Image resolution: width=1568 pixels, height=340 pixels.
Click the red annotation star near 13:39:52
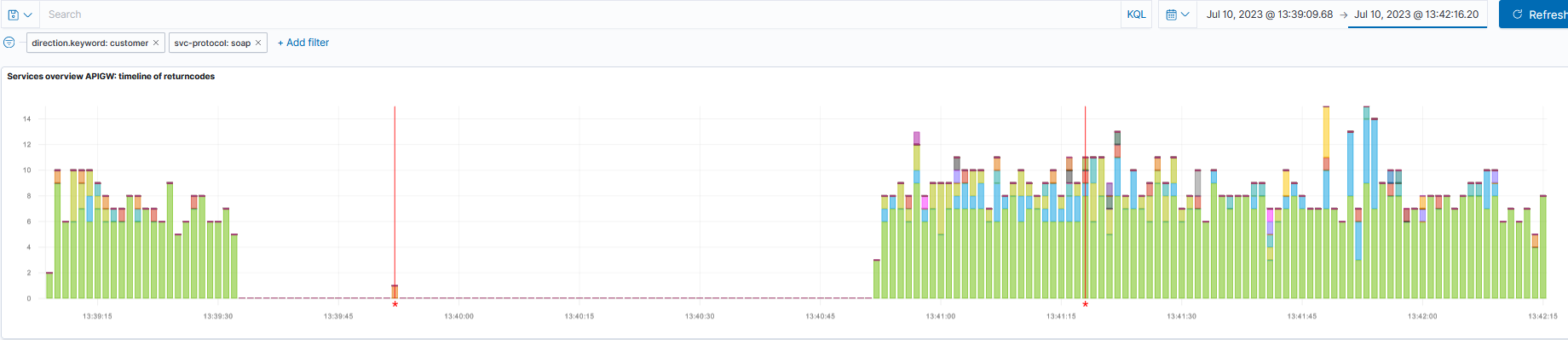tap(395, 304)
